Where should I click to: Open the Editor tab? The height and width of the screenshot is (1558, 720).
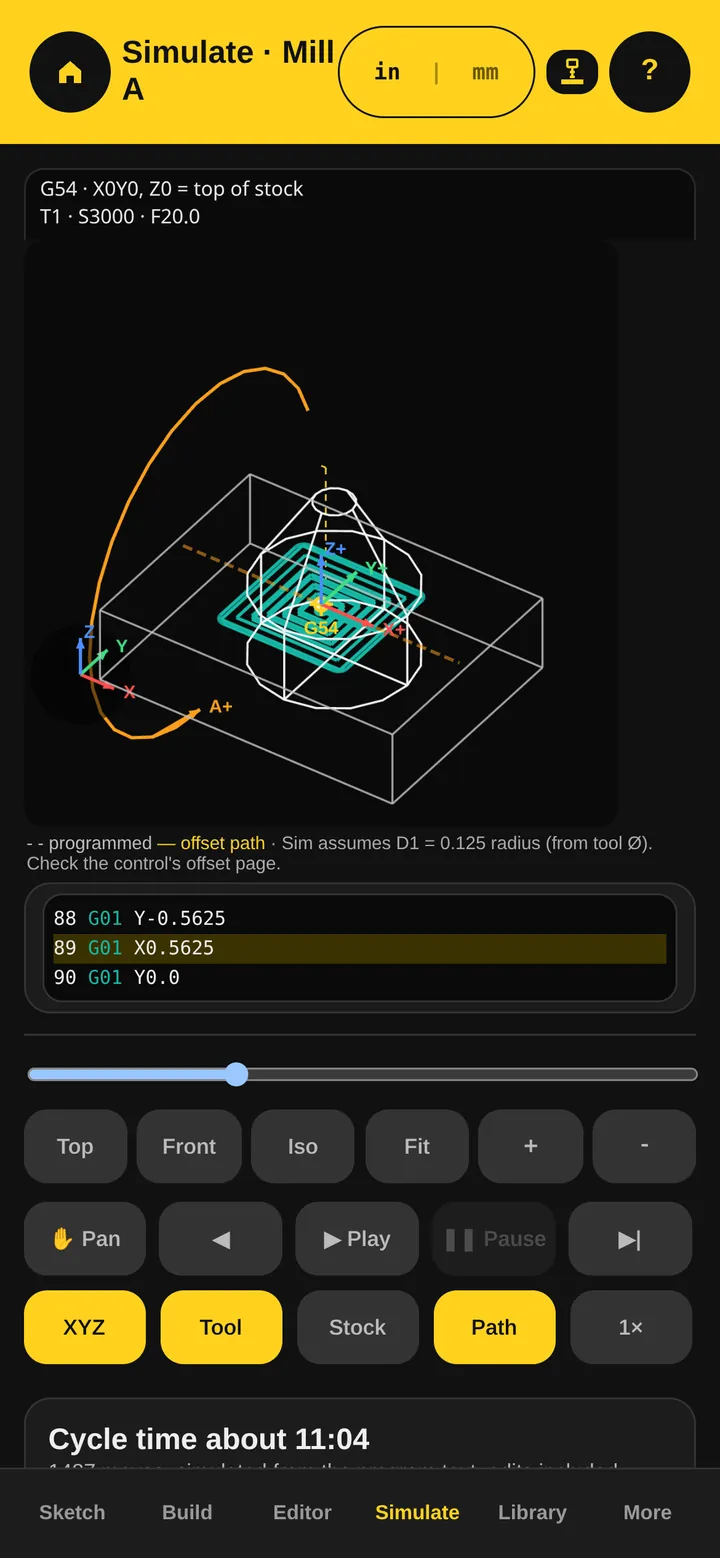[302, 1512]
